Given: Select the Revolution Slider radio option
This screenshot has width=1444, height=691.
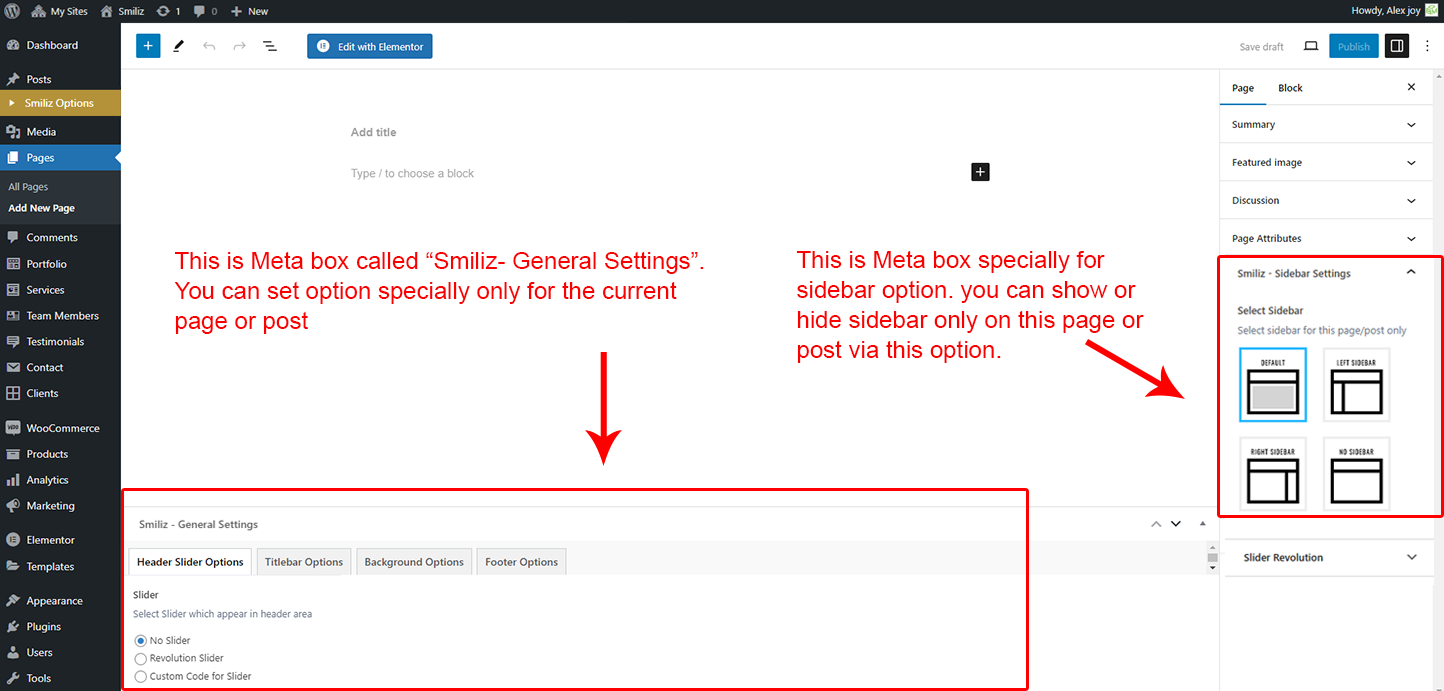Looking at the screenshot, I should click(141, 658).
